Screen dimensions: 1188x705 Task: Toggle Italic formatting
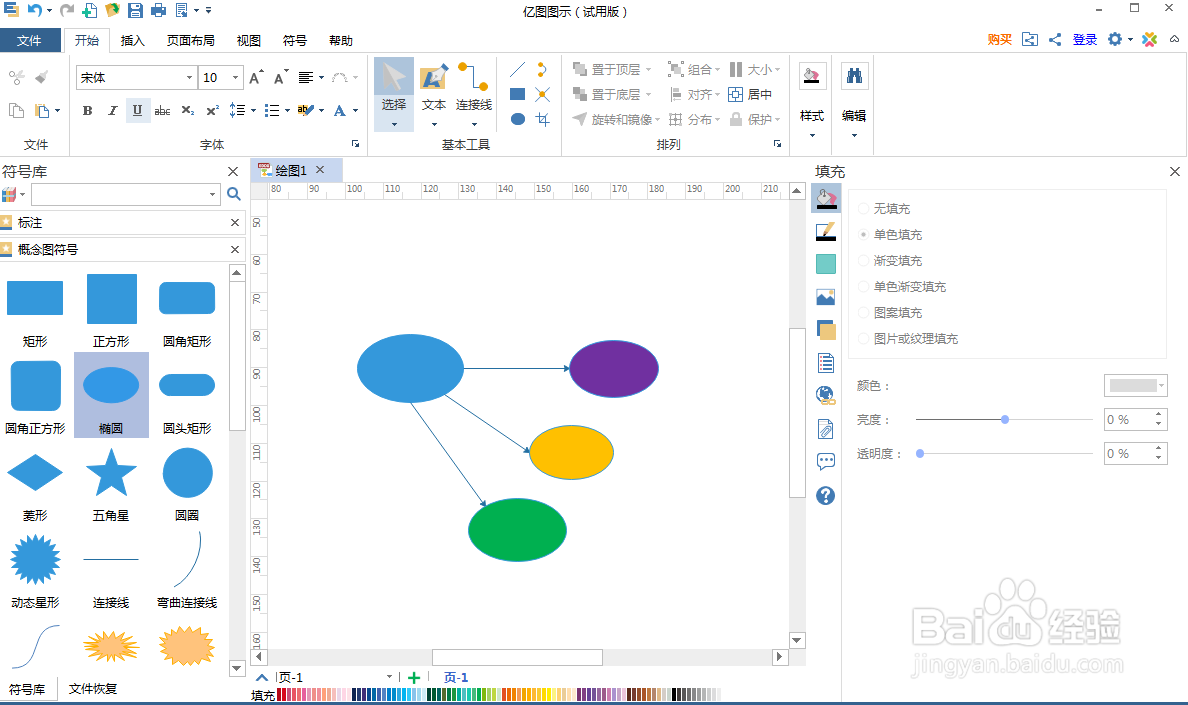click(112, 111)
